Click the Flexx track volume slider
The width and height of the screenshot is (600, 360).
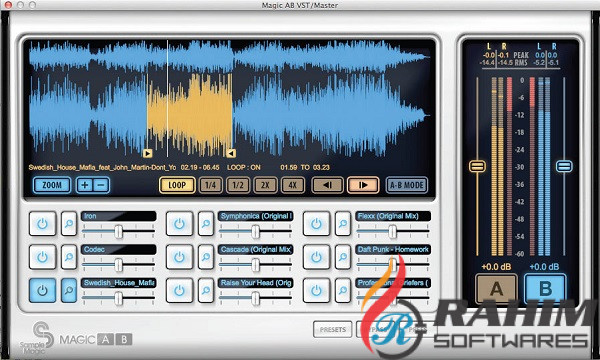[x=393, y=231]
